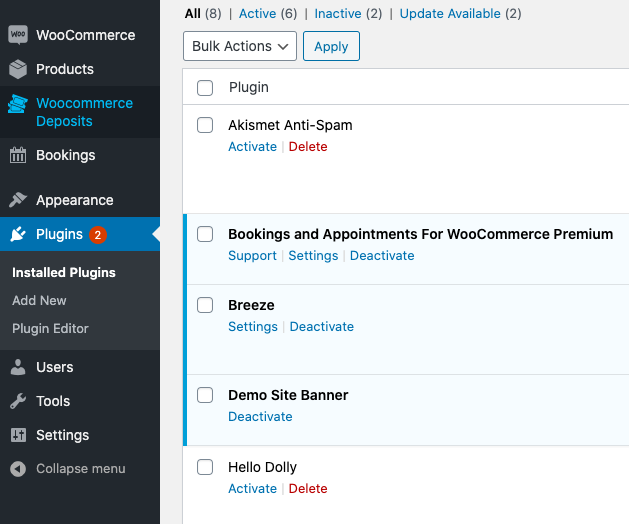
Task: Click the Akismet Anti-Spam plugin name
Action: click(290, 125)
